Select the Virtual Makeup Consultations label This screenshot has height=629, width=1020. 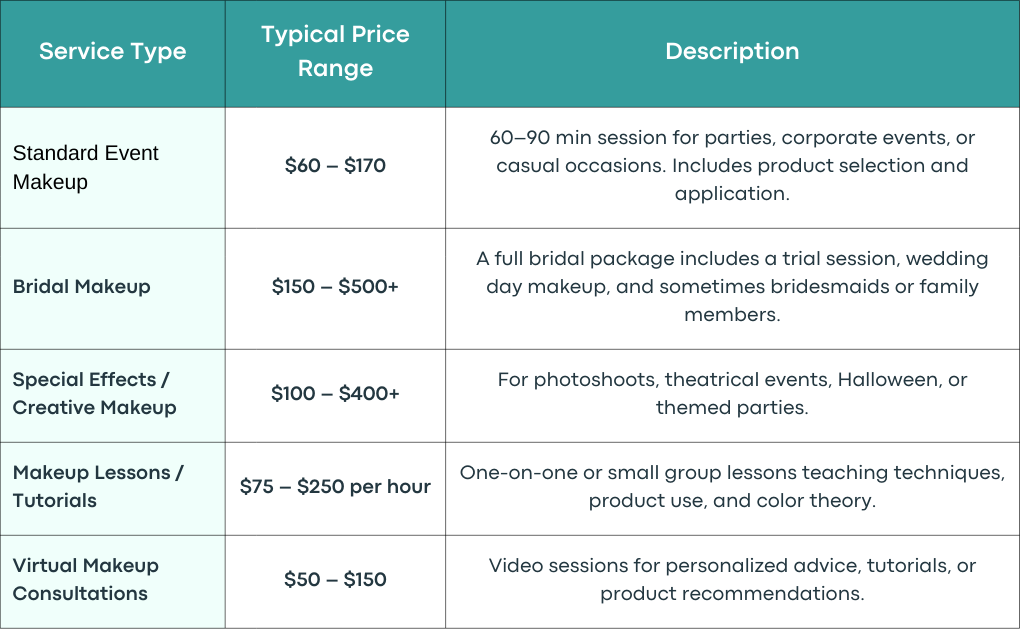[85, 579]
